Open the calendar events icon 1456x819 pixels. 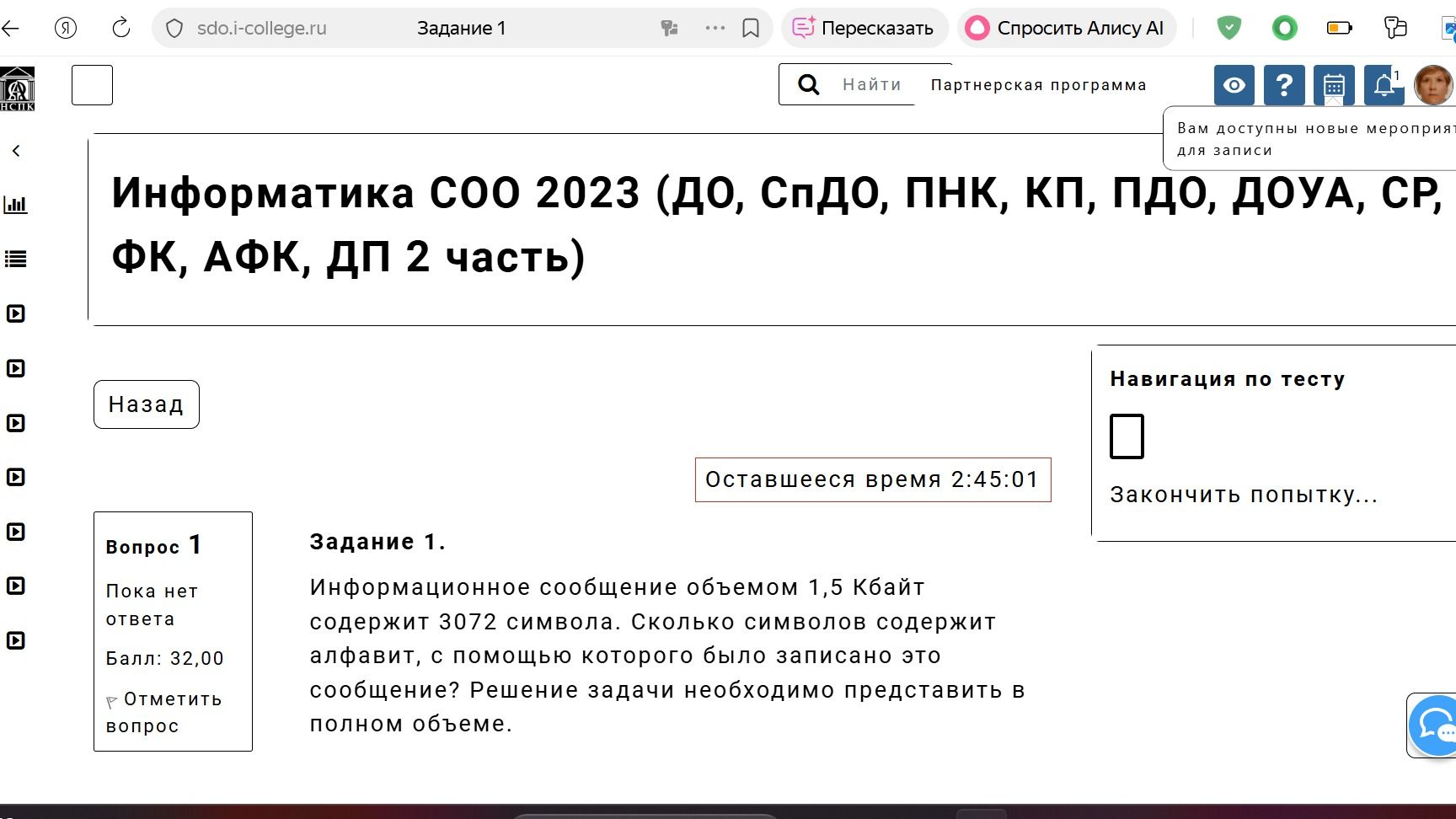coord(1334,85)
